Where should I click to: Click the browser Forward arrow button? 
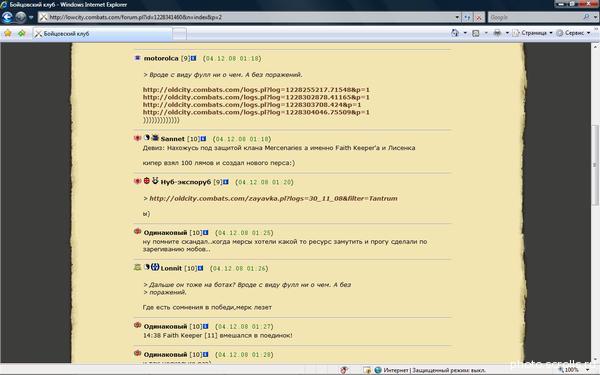coord(21,17)
